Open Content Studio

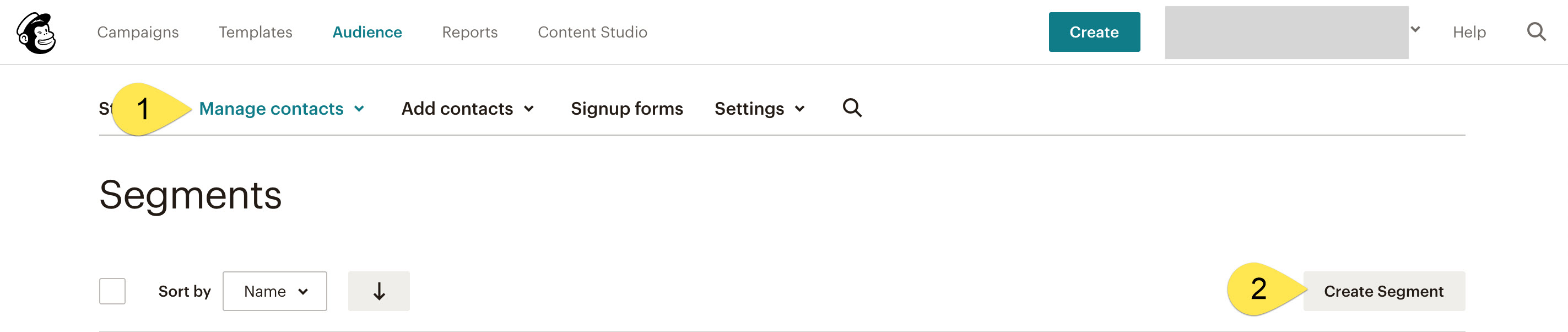click(592, 33)
